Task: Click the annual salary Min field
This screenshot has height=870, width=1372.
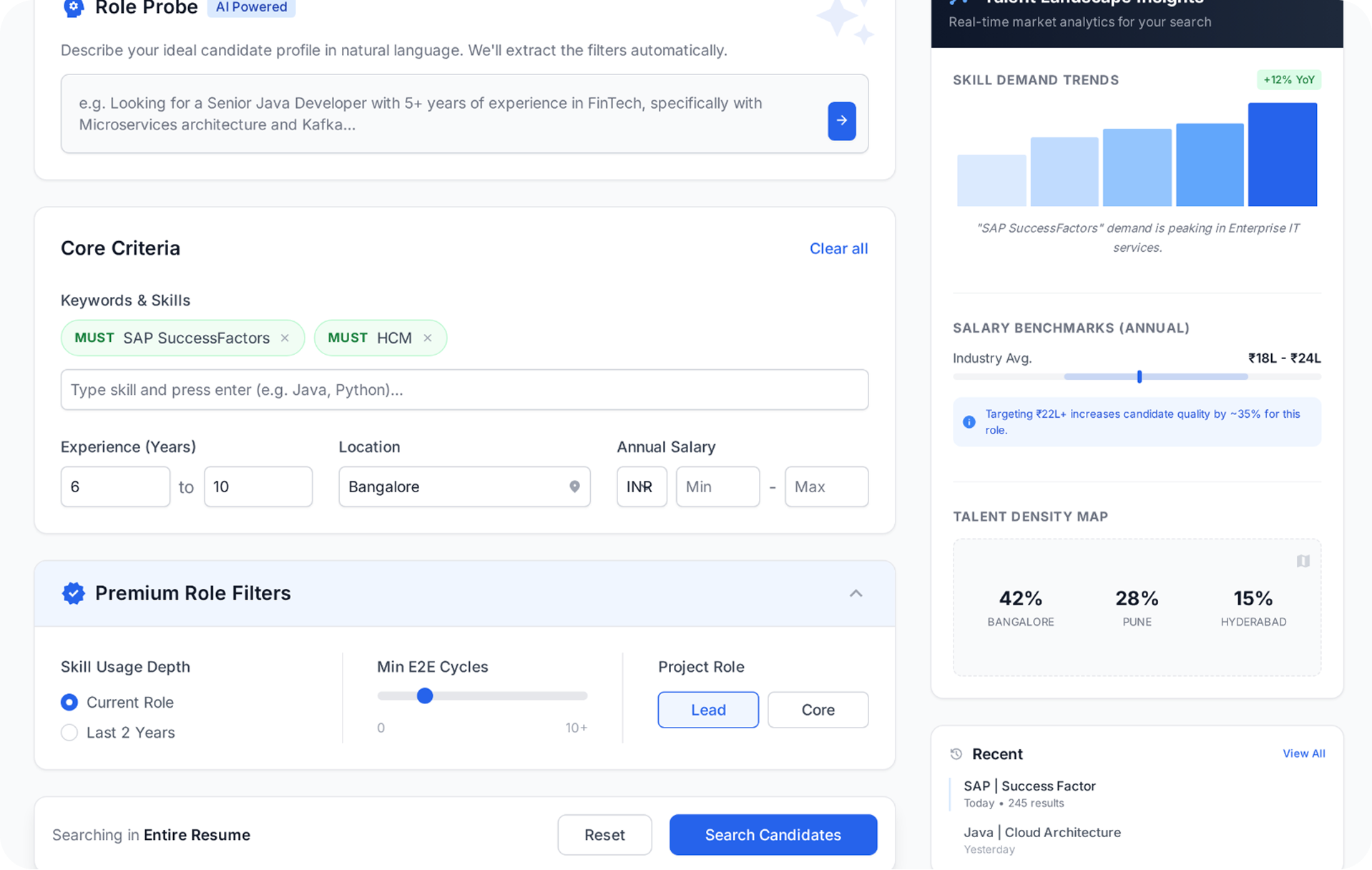Action: click(717, 487)
